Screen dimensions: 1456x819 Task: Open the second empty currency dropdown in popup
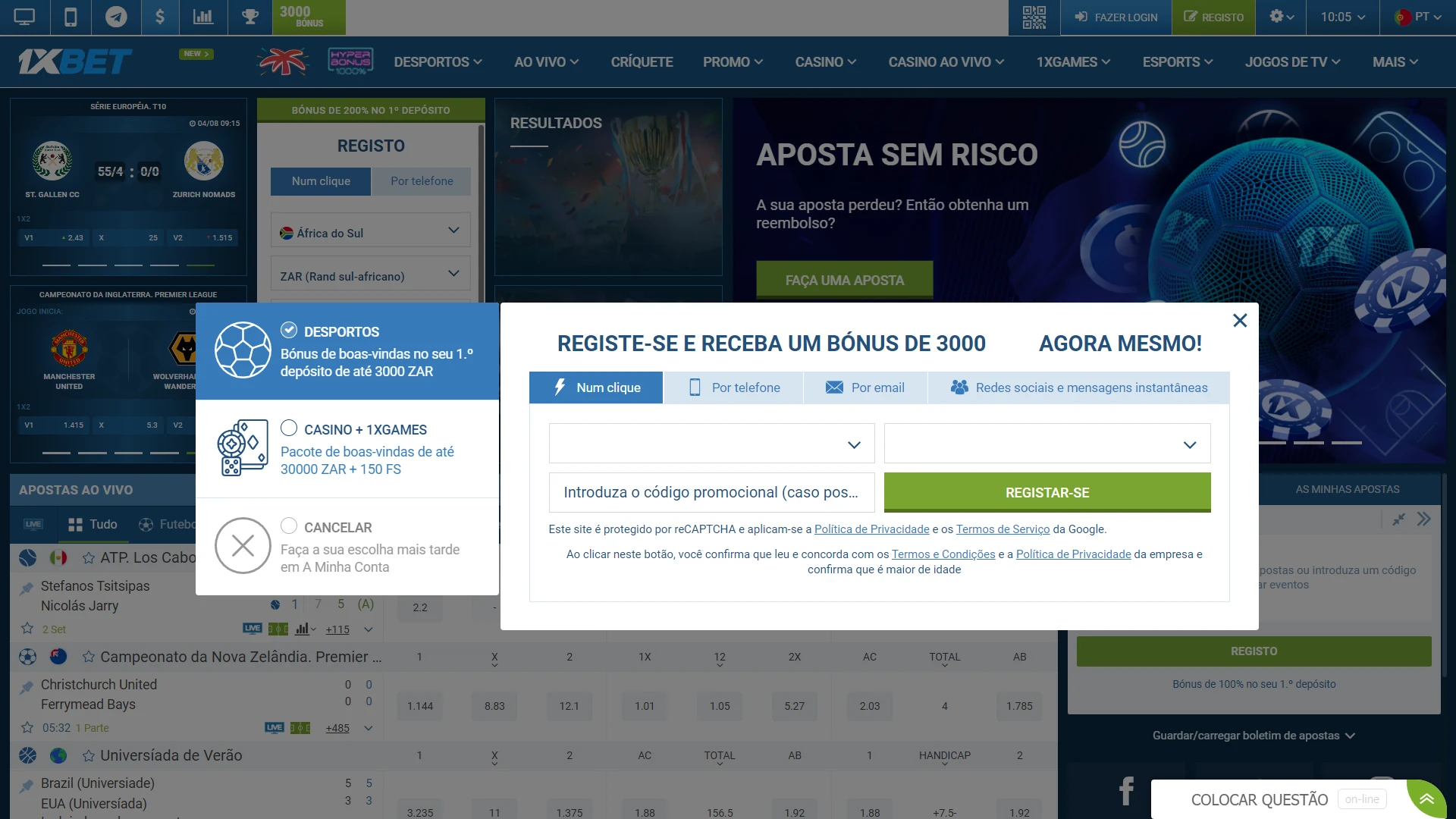[1047, 444]
